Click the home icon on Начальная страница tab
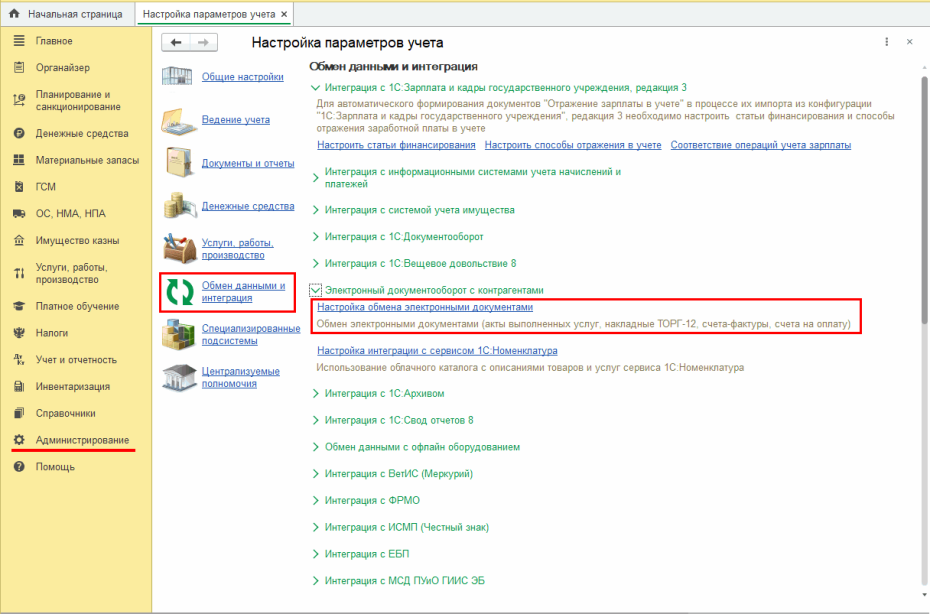Viewport: 930px width, 614px height. pos(14,13)
